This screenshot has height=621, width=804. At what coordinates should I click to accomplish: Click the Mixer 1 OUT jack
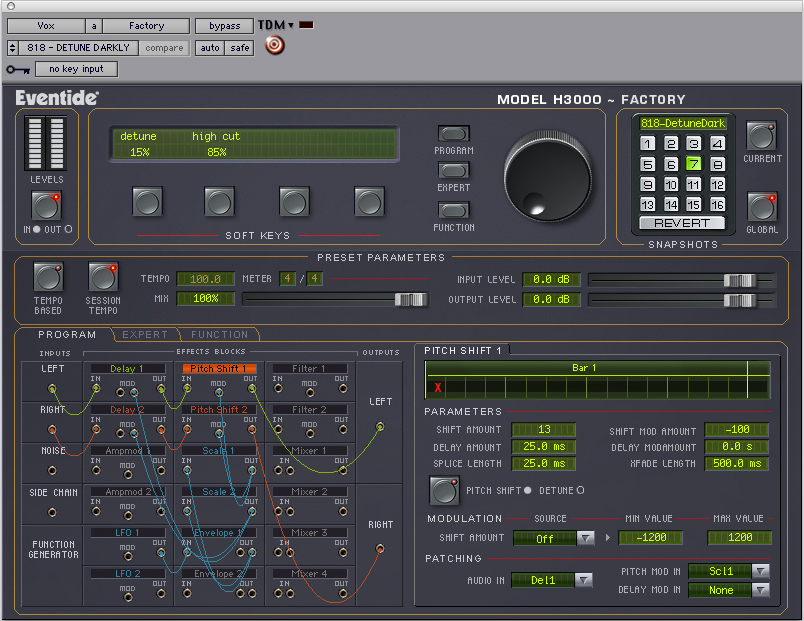tap(343, 470)
